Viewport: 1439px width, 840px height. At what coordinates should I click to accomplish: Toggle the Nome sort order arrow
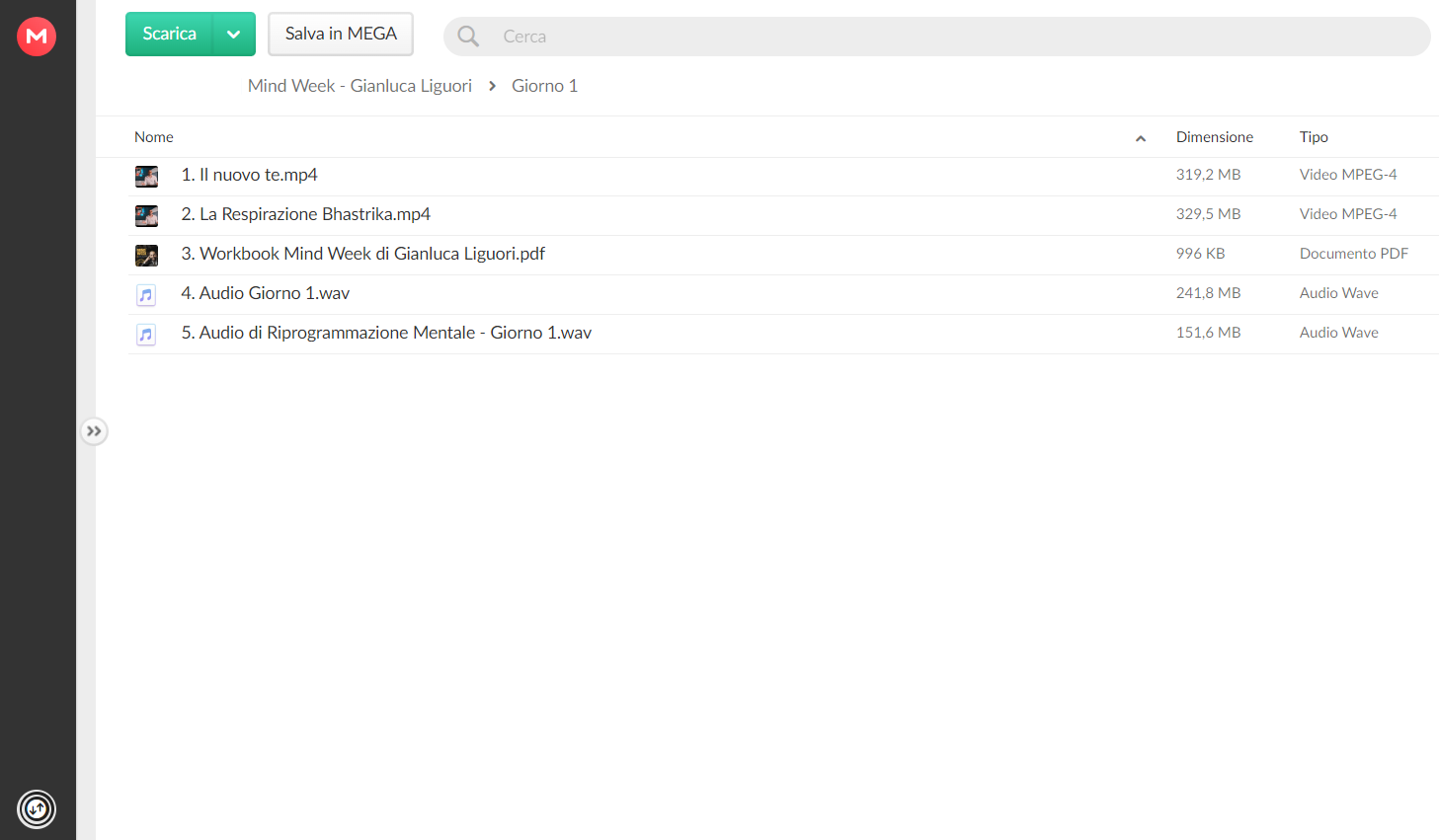point(1141,138)
